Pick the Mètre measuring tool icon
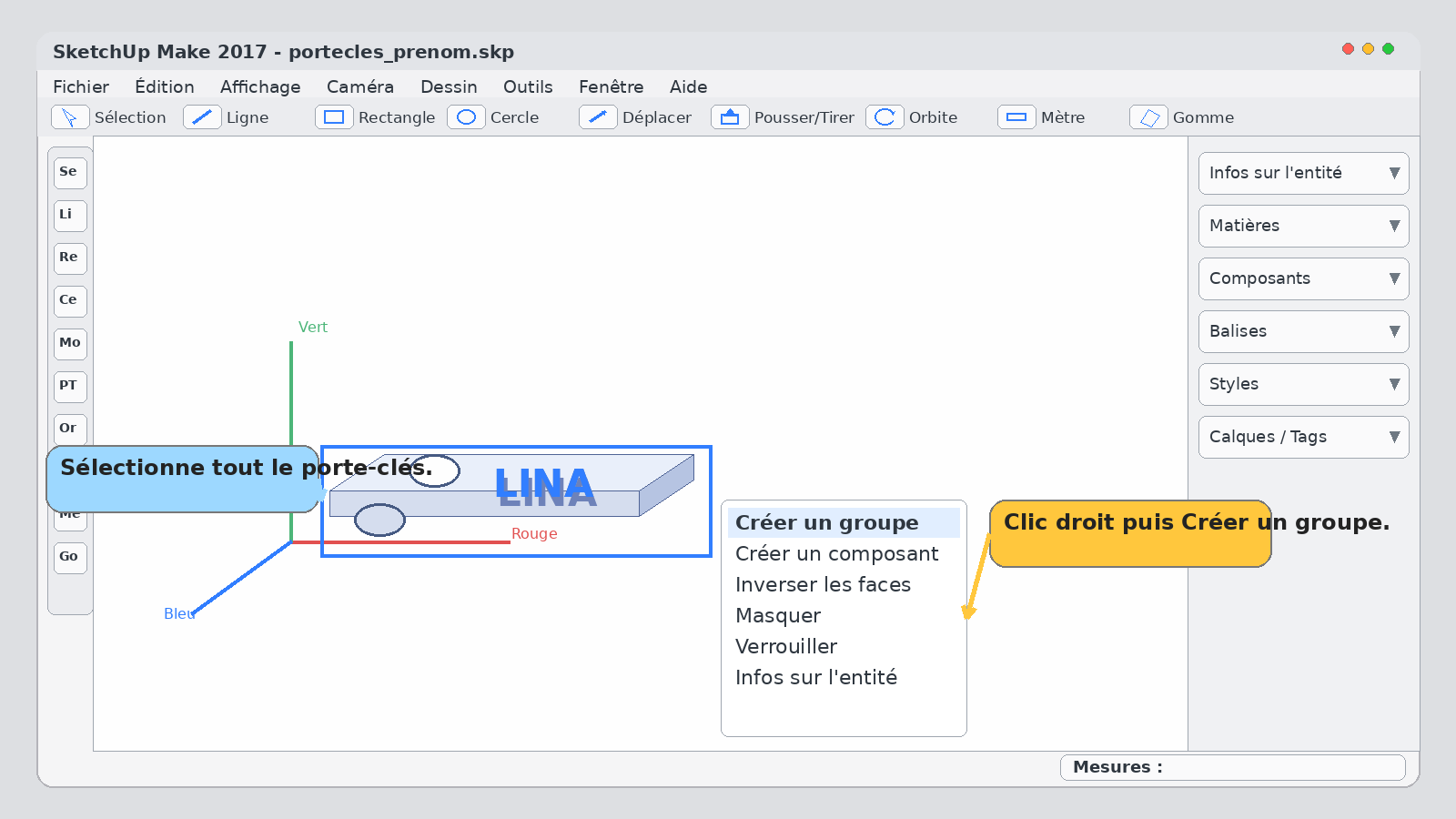Screen dimensions: 1456x819 [x=1016, y=117]
